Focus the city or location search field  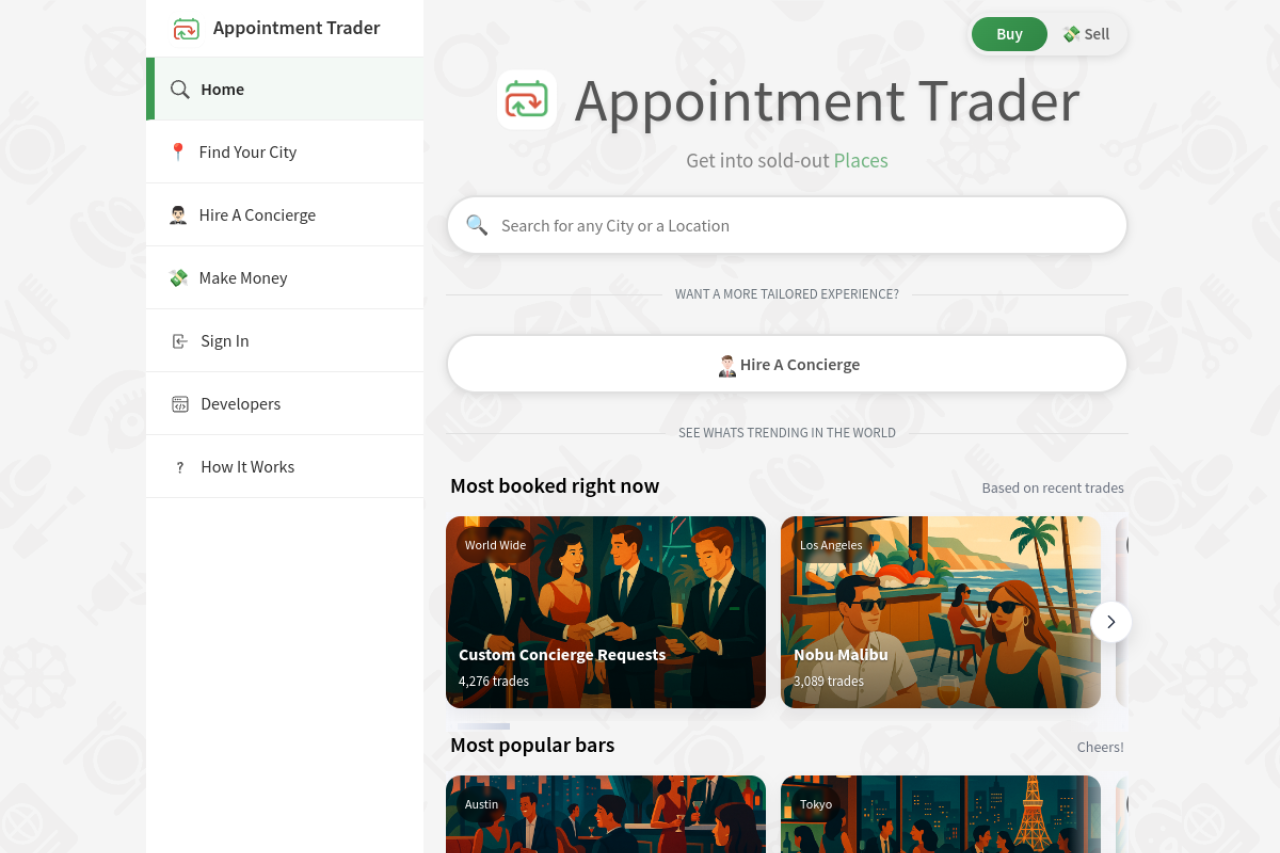pos(787,225)
